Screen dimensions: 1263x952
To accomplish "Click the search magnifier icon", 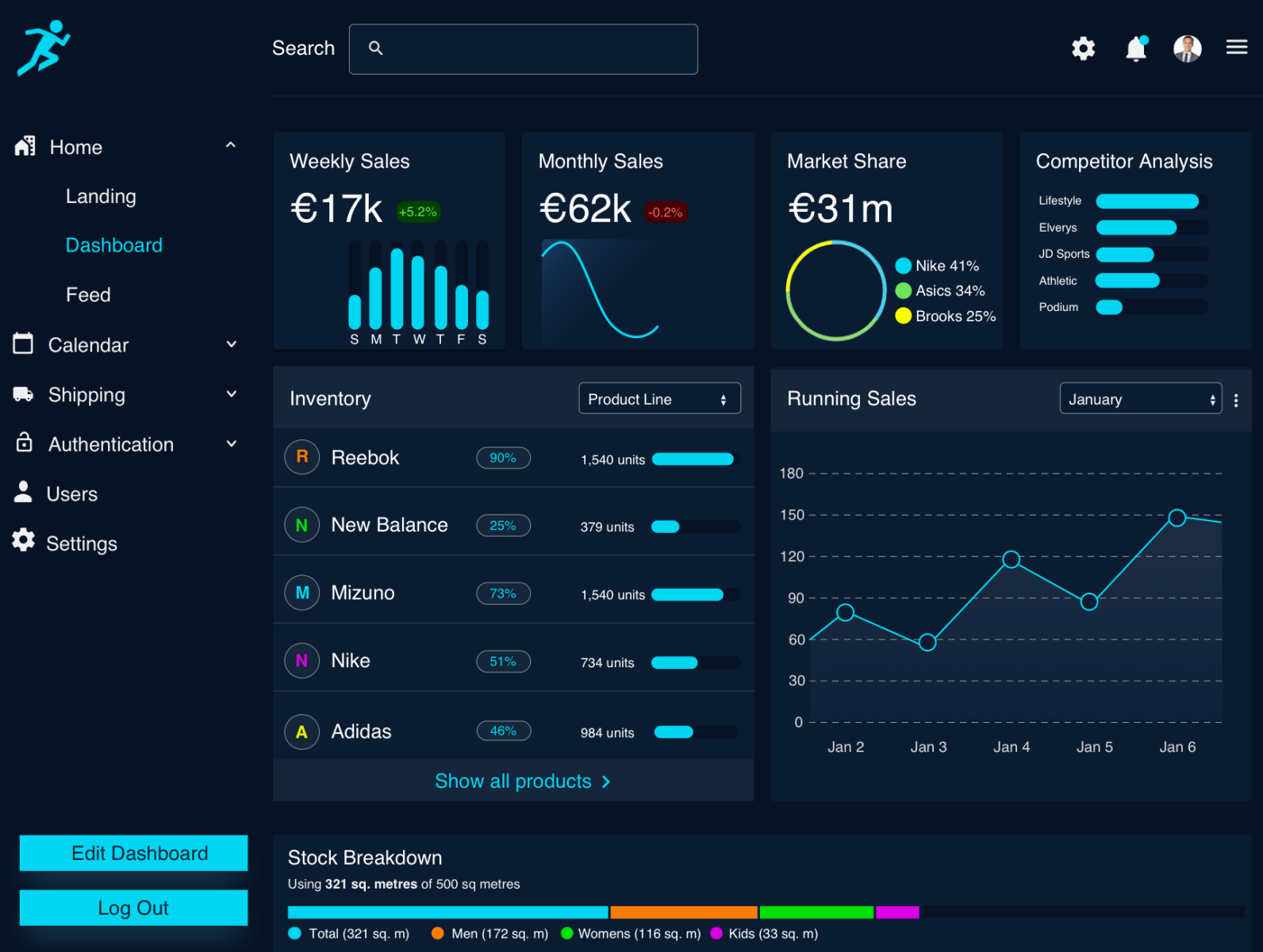I will tap(375, 48).
